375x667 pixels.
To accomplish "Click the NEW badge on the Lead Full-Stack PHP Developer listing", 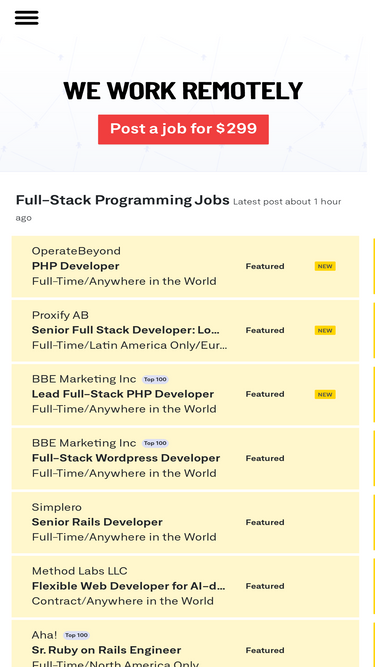I will 325,394.
